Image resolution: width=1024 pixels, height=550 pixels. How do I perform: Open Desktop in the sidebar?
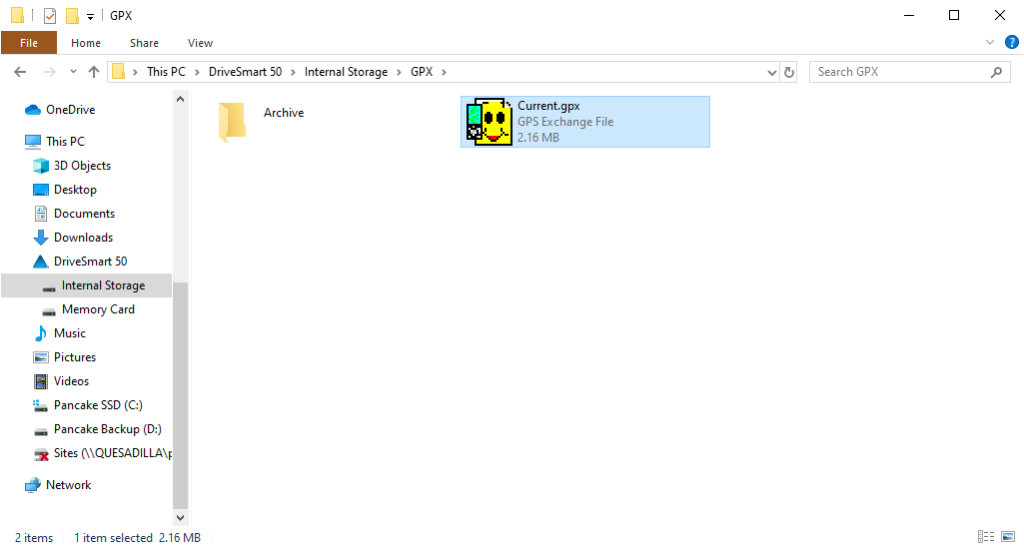click(x=75, y=189)
